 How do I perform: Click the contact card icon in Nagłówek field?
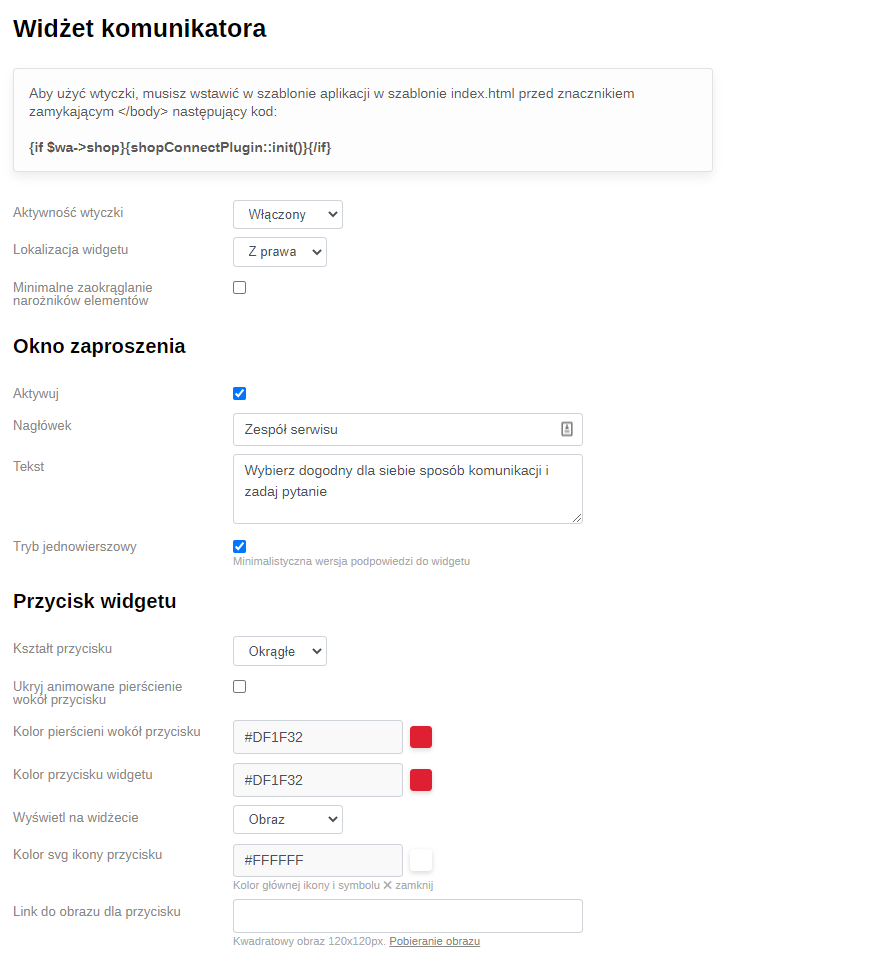[567, 429]
